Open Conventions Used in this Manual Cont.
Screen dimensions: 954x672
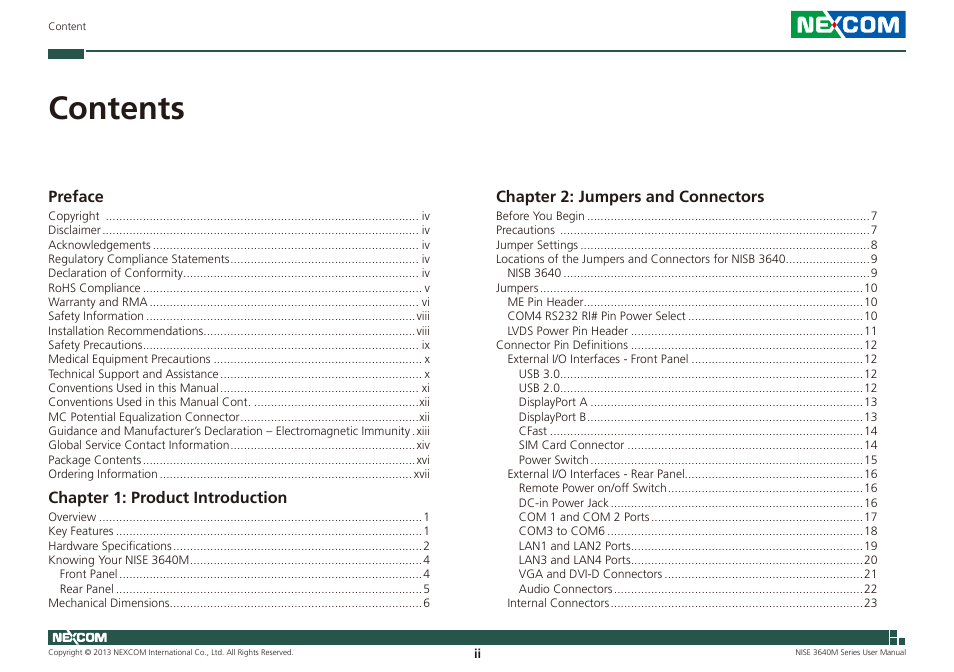tap(239, 402)
